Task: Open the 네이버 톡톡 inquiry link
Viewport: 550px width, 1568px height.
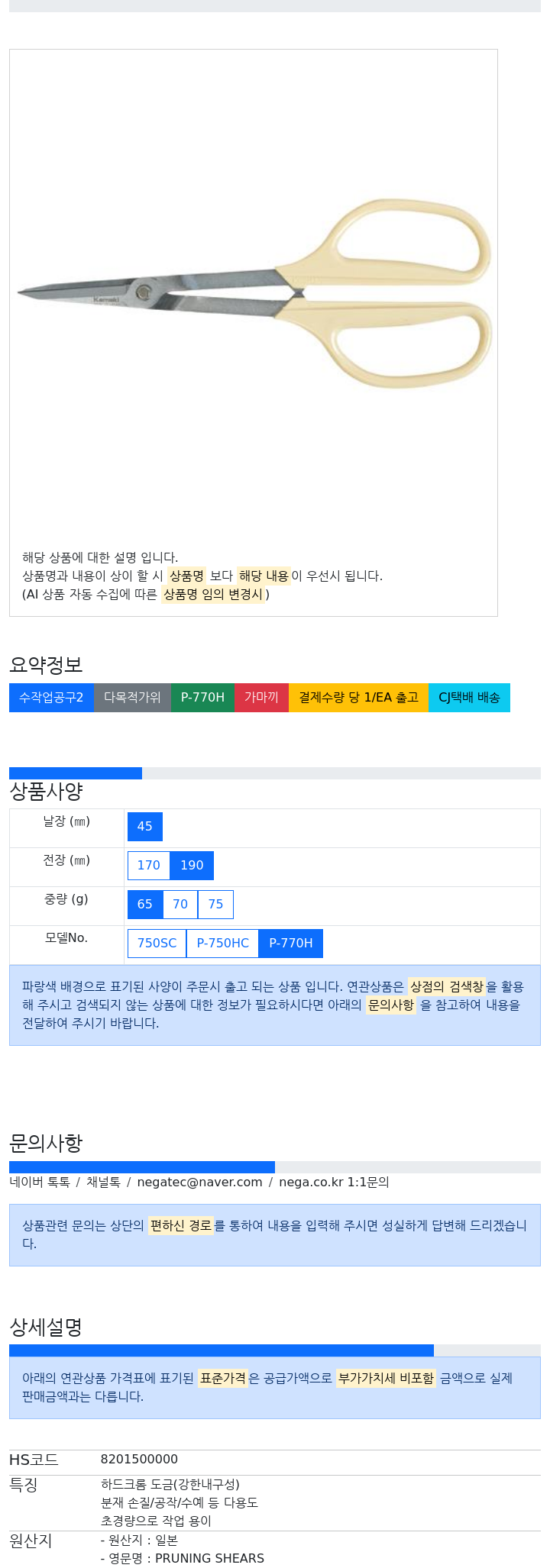Action: click(40, 1182)
